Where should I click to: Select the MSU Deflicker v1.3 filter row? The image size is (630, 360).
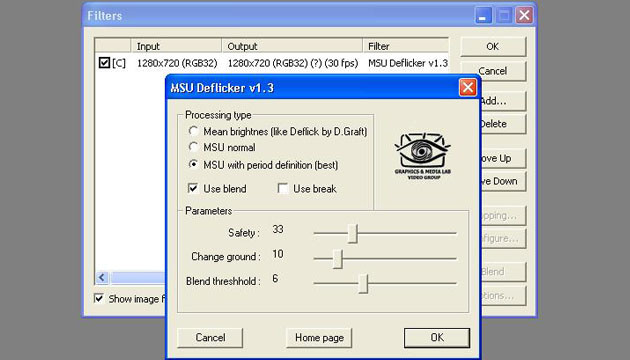click(272, 63)
